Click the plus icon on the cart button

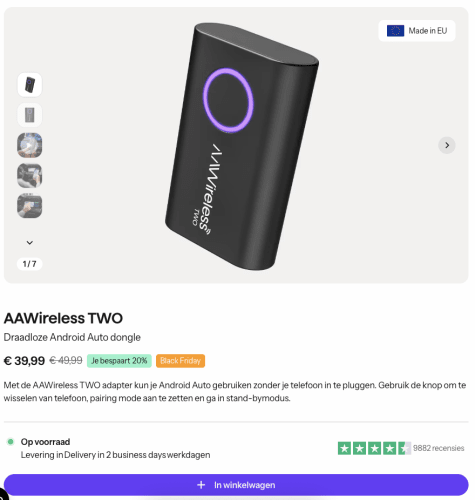click(201, 485)
